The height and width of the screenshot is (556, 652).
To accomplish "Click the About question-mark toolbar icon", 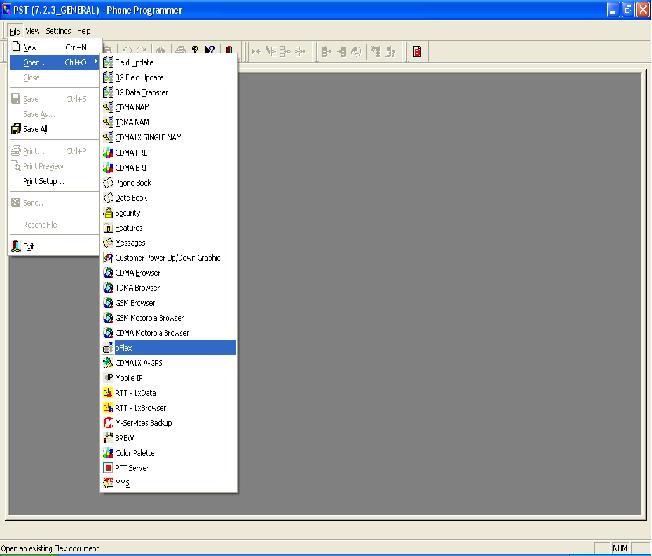I will [195, 50].
